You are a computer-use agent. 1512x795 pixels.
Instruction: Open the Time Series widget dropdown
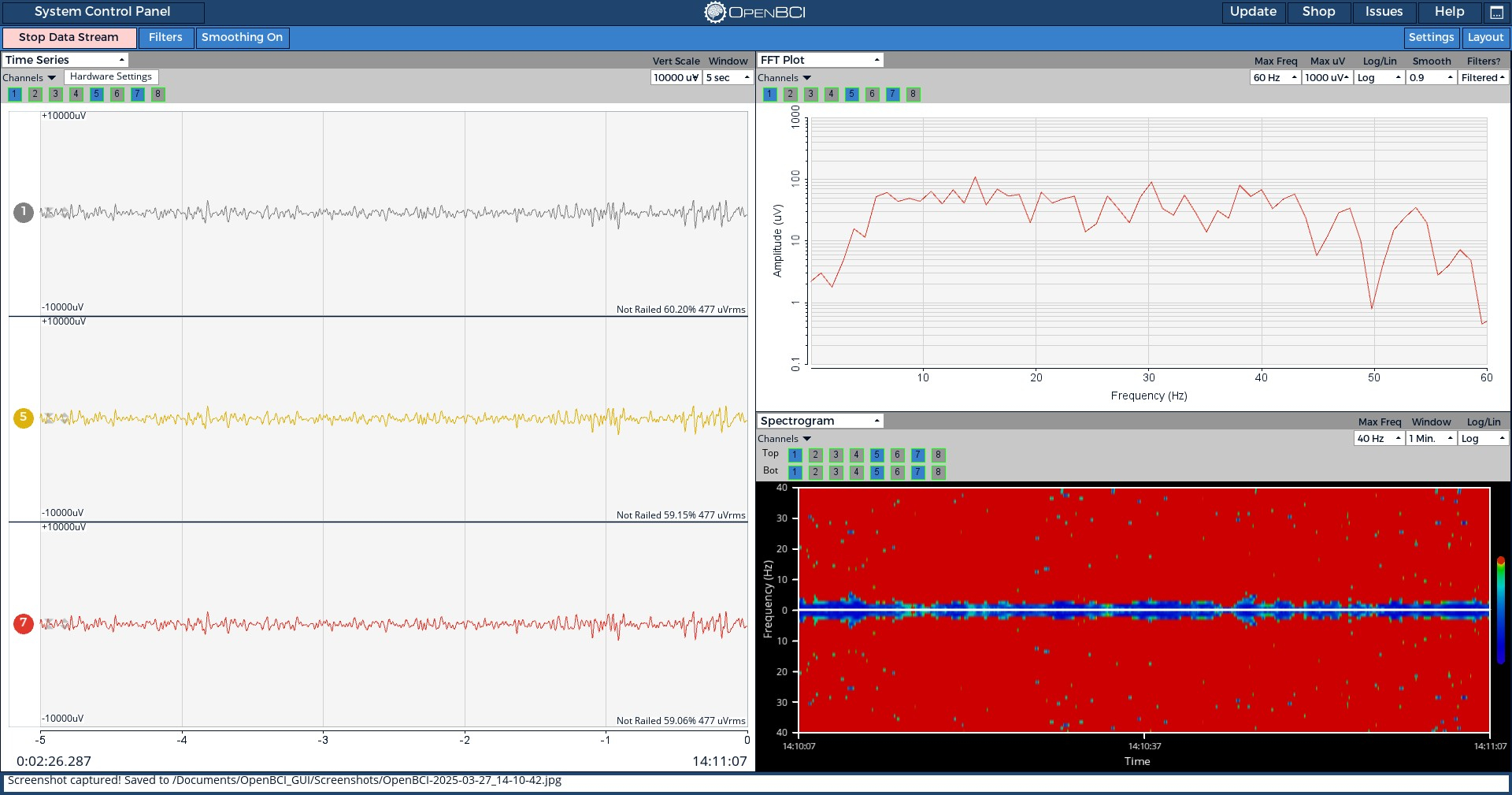coord(65,60)
